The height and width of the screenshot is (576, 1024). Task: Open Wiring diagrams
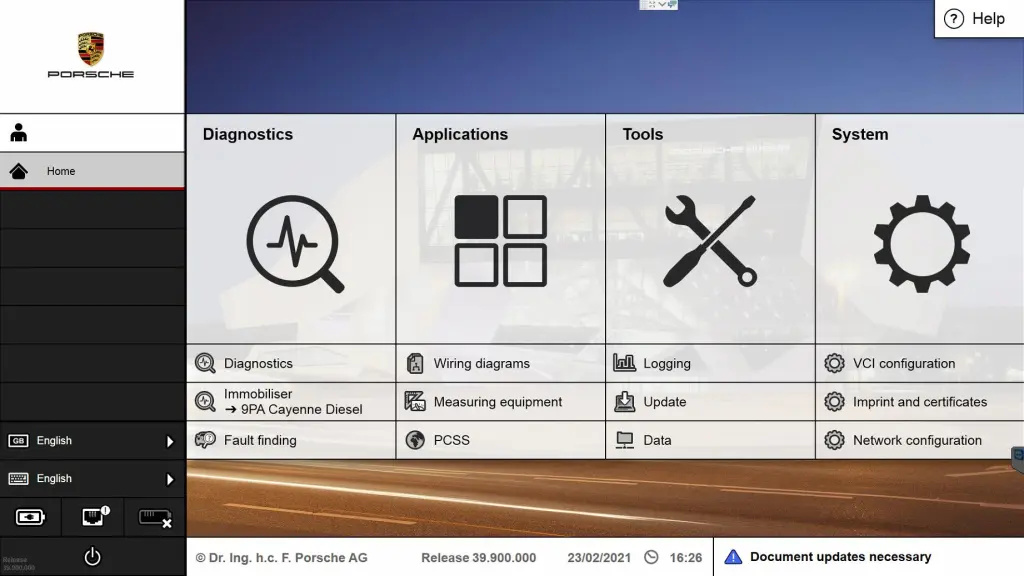pyautogui.click(x=481, y=364)
